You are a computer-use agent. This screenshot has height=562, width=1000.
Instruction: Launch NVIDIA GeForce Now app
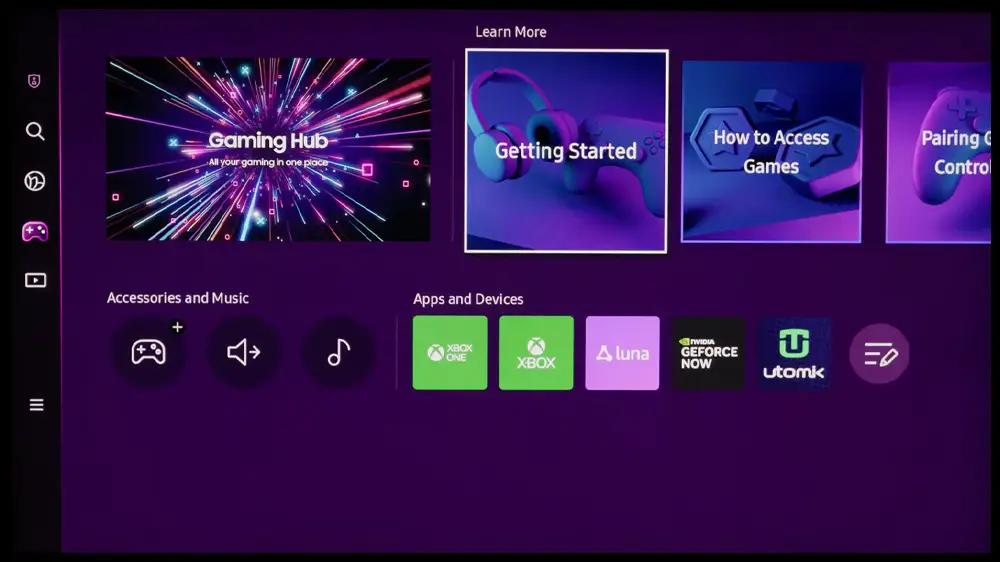(x=709, y=353)
